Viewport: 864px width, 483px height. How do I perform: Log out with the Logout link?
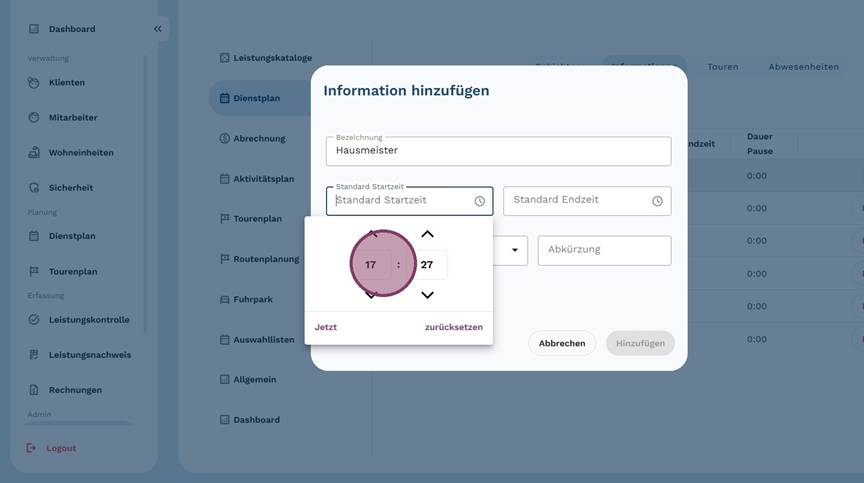(x=61, y=448)
